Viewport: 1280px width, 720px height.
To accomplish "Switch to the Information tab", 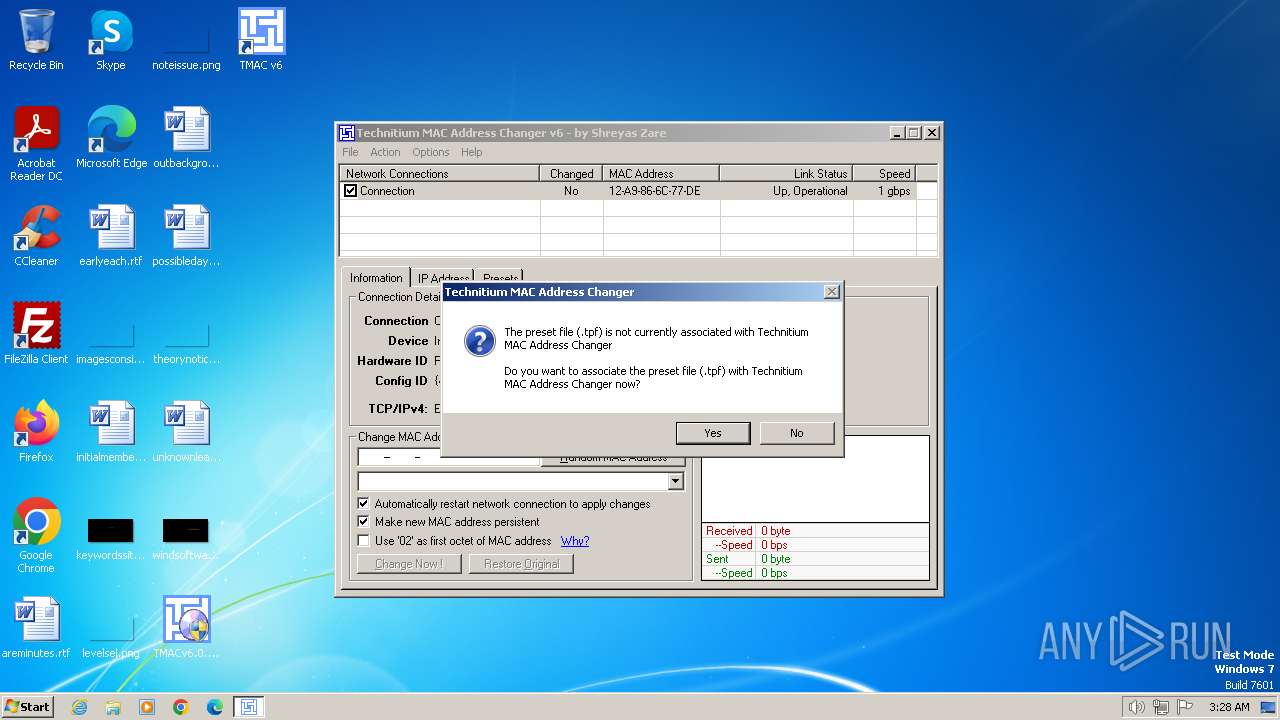I will 376,278.
